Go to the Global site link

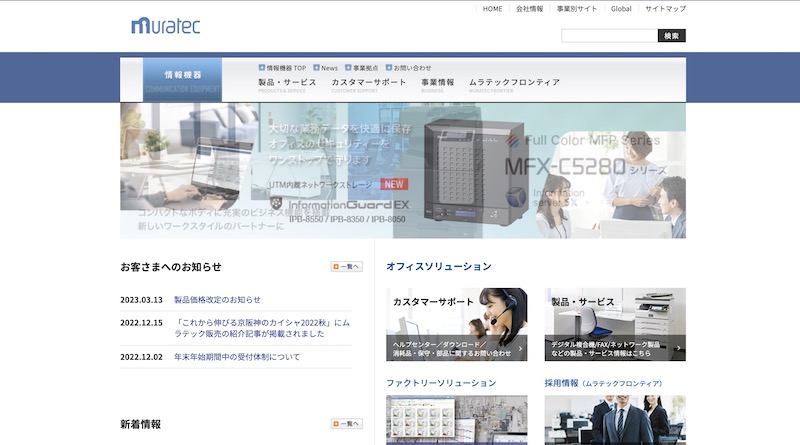[x=621, y=9]
